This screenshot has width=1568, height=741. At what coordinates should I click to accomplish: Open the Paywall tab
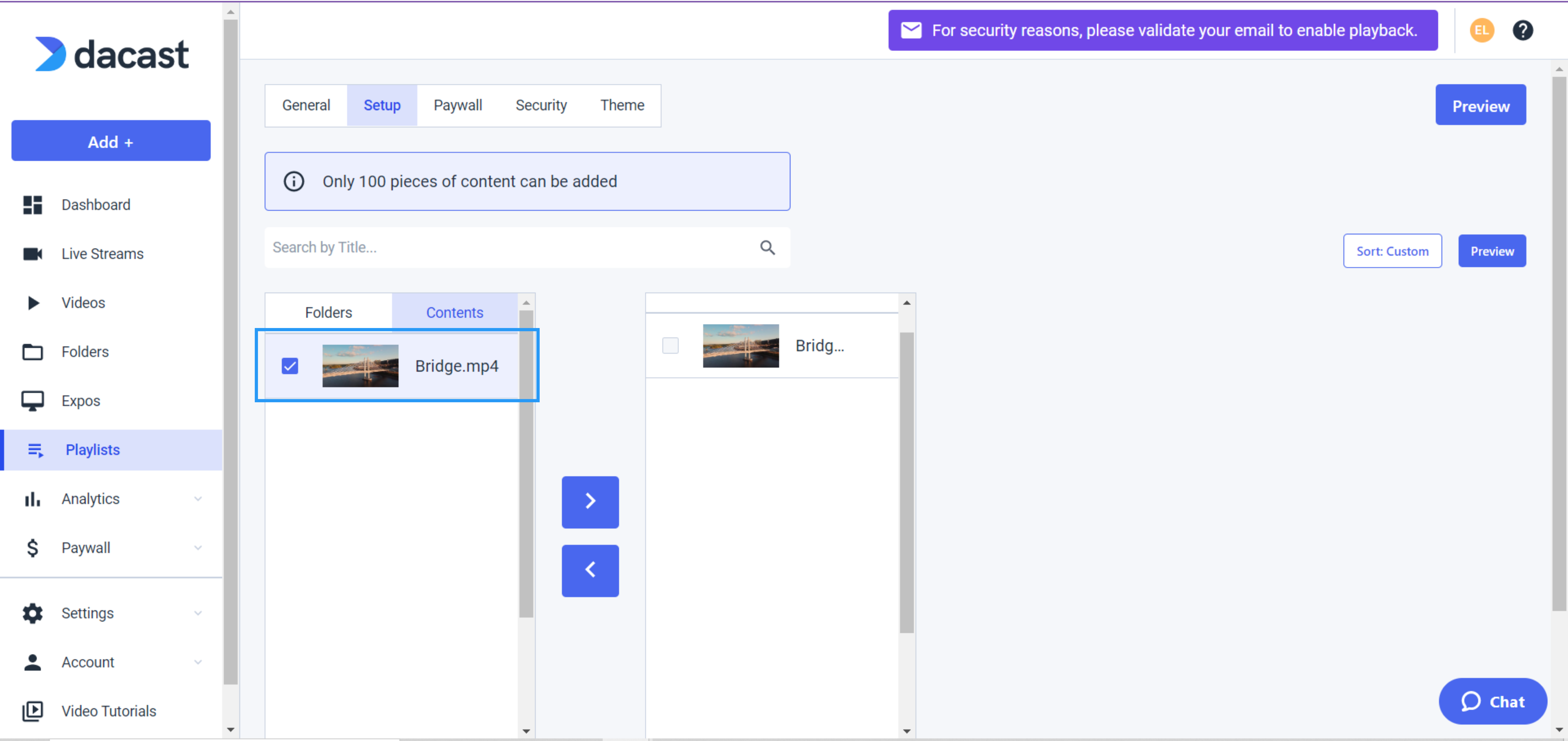click(458, 105)
